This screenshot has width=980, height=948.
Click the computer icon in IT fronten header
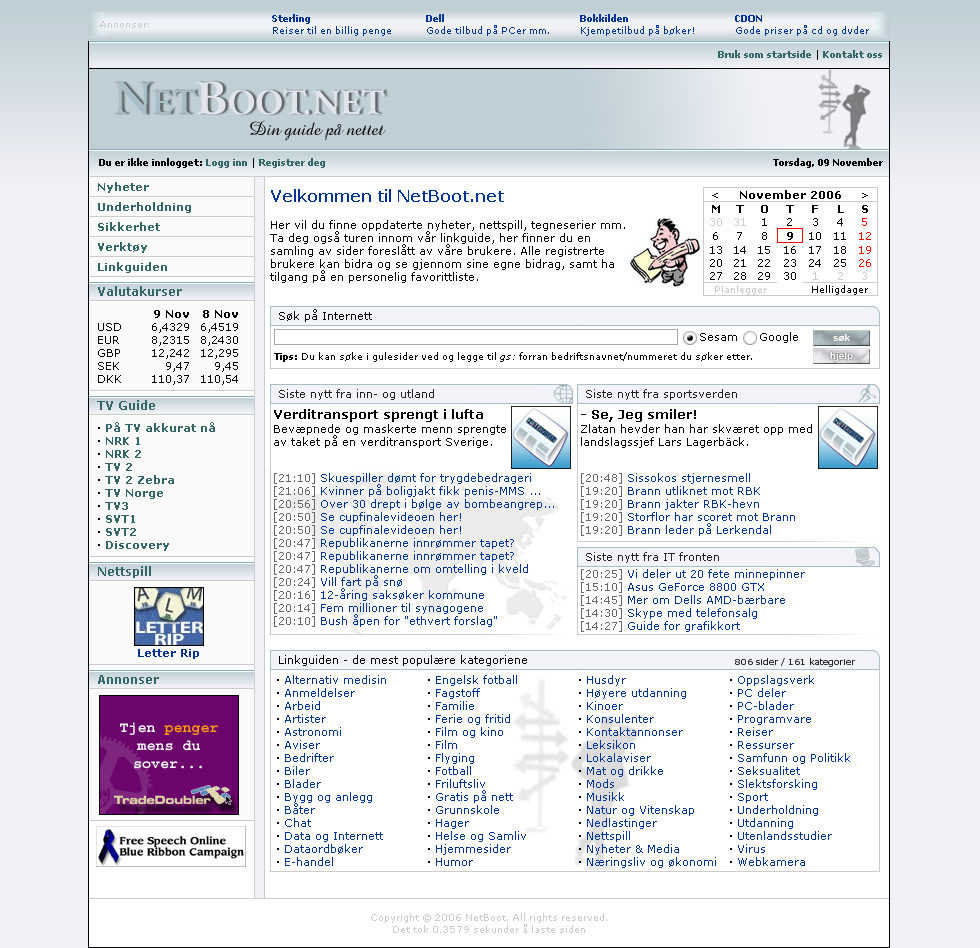(865, 556)
